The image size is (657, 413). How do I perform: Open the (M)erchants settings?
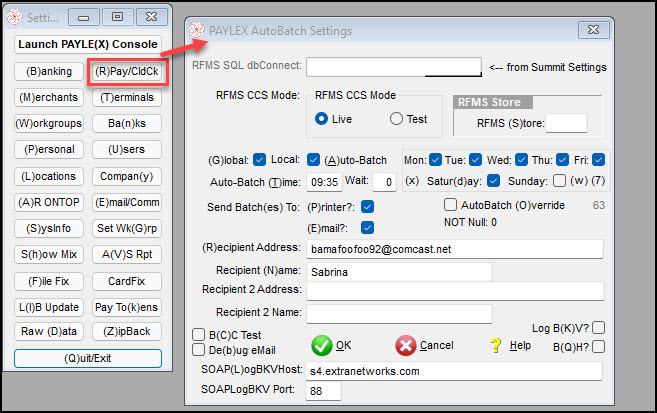coord(47,97)
